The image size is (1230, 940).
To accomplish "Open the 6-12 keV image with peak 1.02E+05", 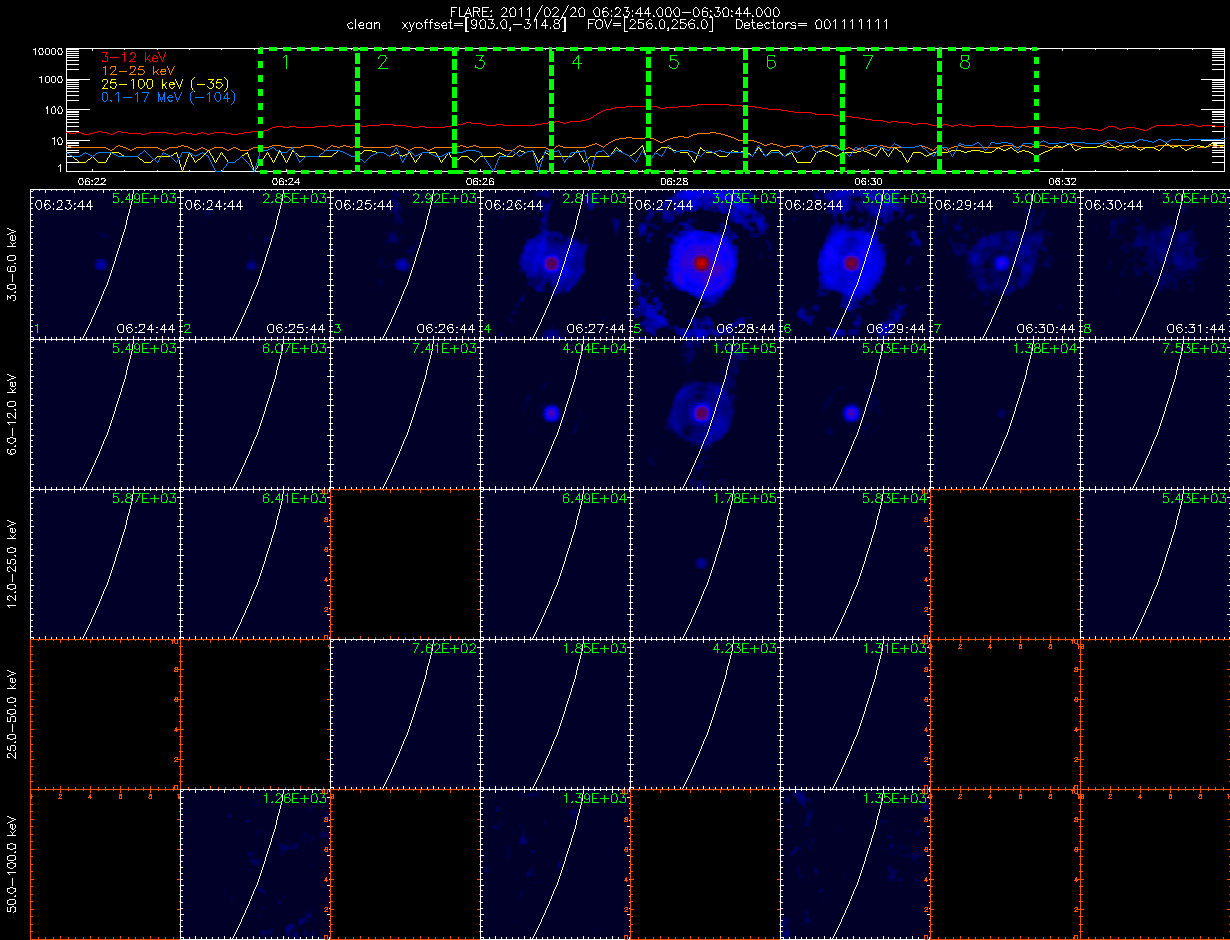I will tap(705, 413).
